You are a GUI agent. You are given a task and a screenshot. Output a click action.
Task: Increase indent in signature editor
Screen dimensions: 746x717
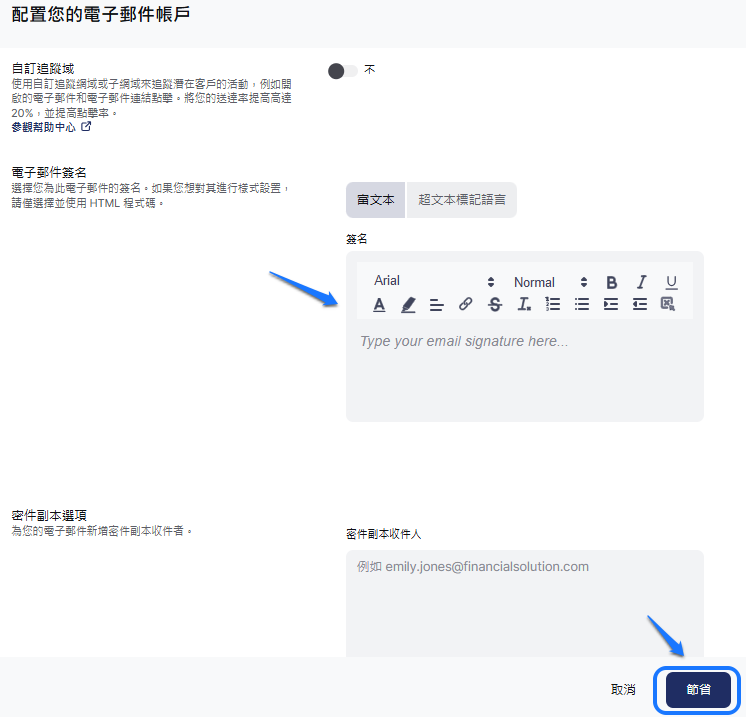pyautogui.click(x=611, y=305)
